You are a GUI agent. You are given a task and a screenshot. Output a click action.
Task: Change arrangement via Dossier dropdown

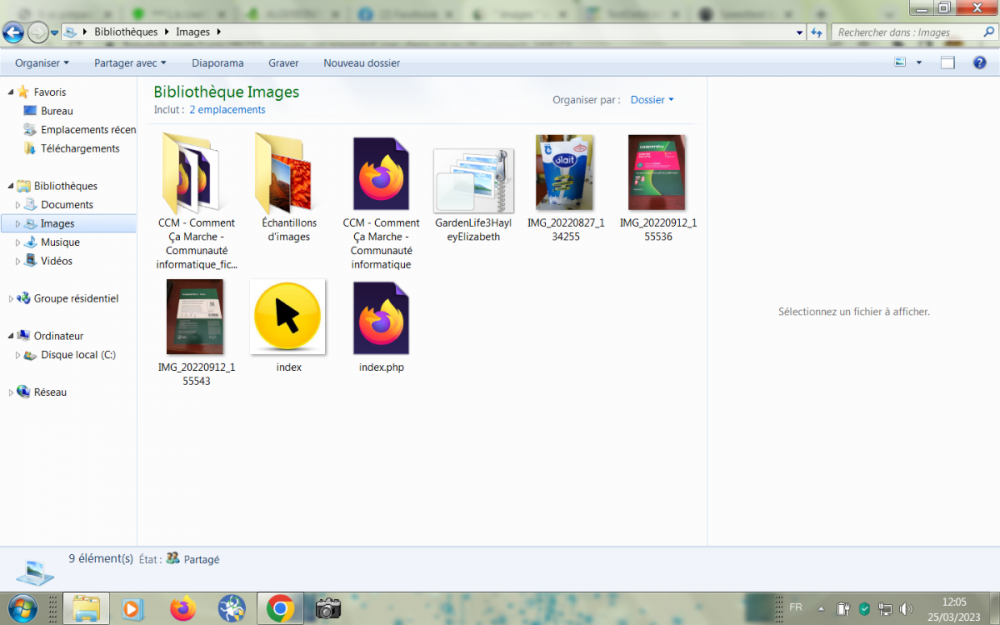(x=652, y=100)
